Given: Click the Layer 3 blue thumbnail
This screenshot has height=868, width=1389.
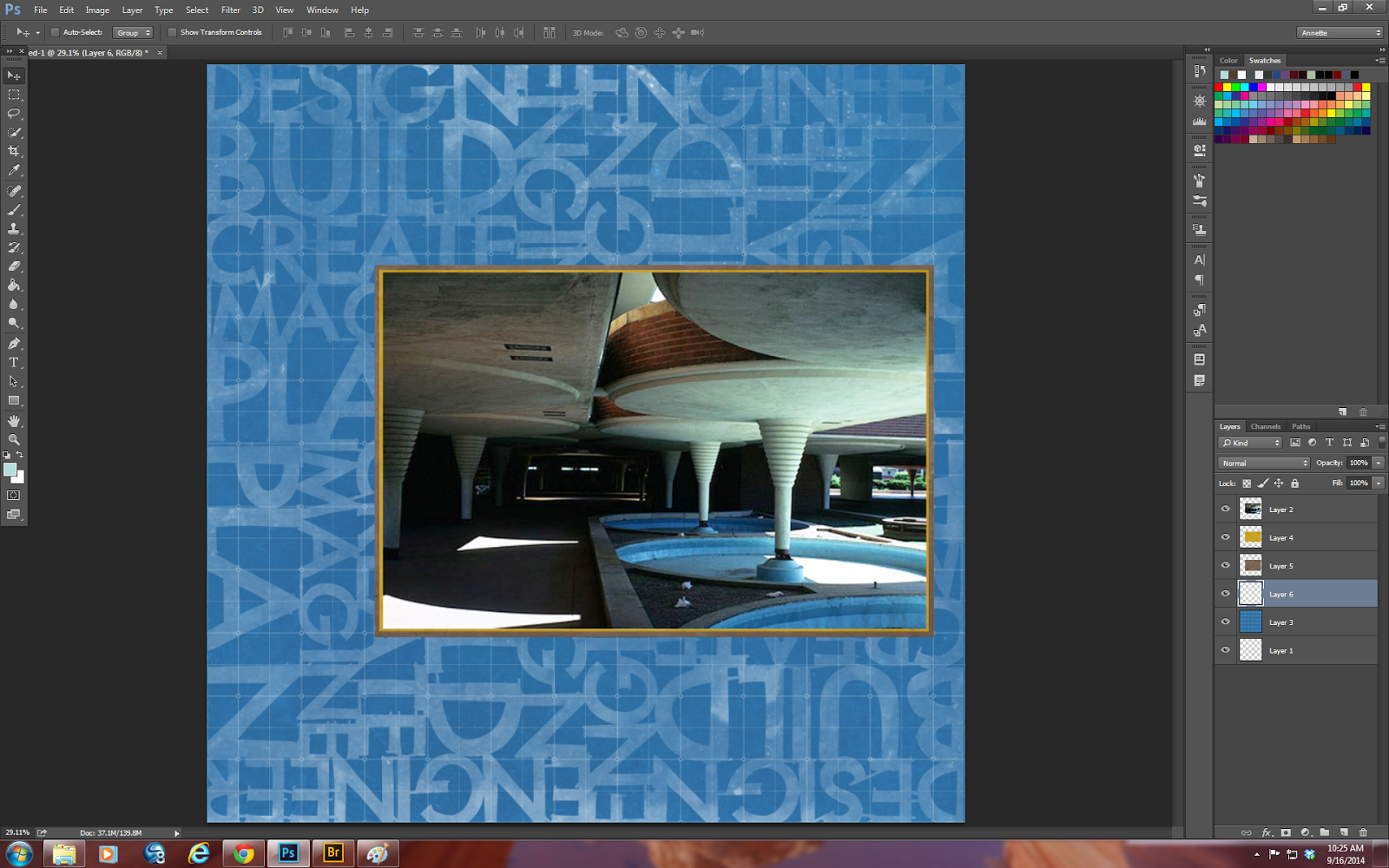Looking at the screenshot, I should [1250, 621].
